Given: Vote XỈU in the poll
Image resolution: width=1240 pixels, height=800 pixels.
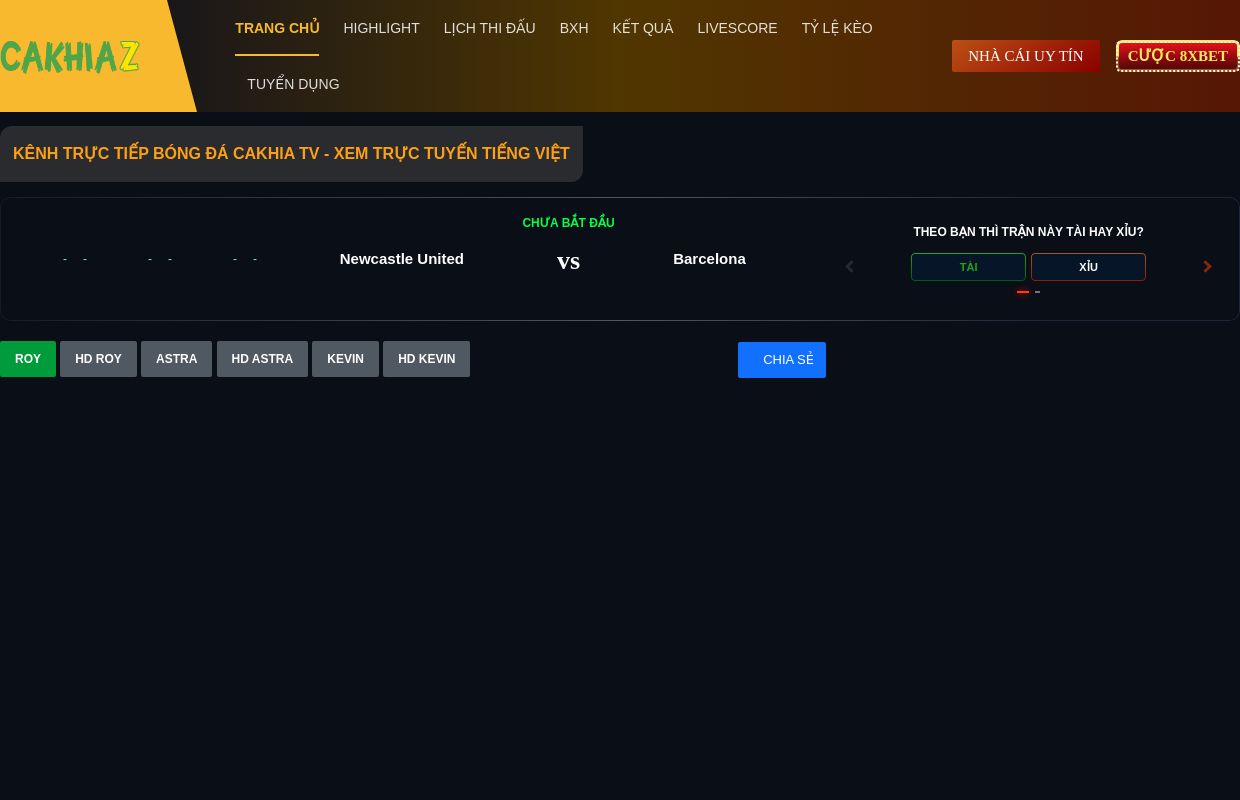Looking at the screenshot, I should point(1088,267).
